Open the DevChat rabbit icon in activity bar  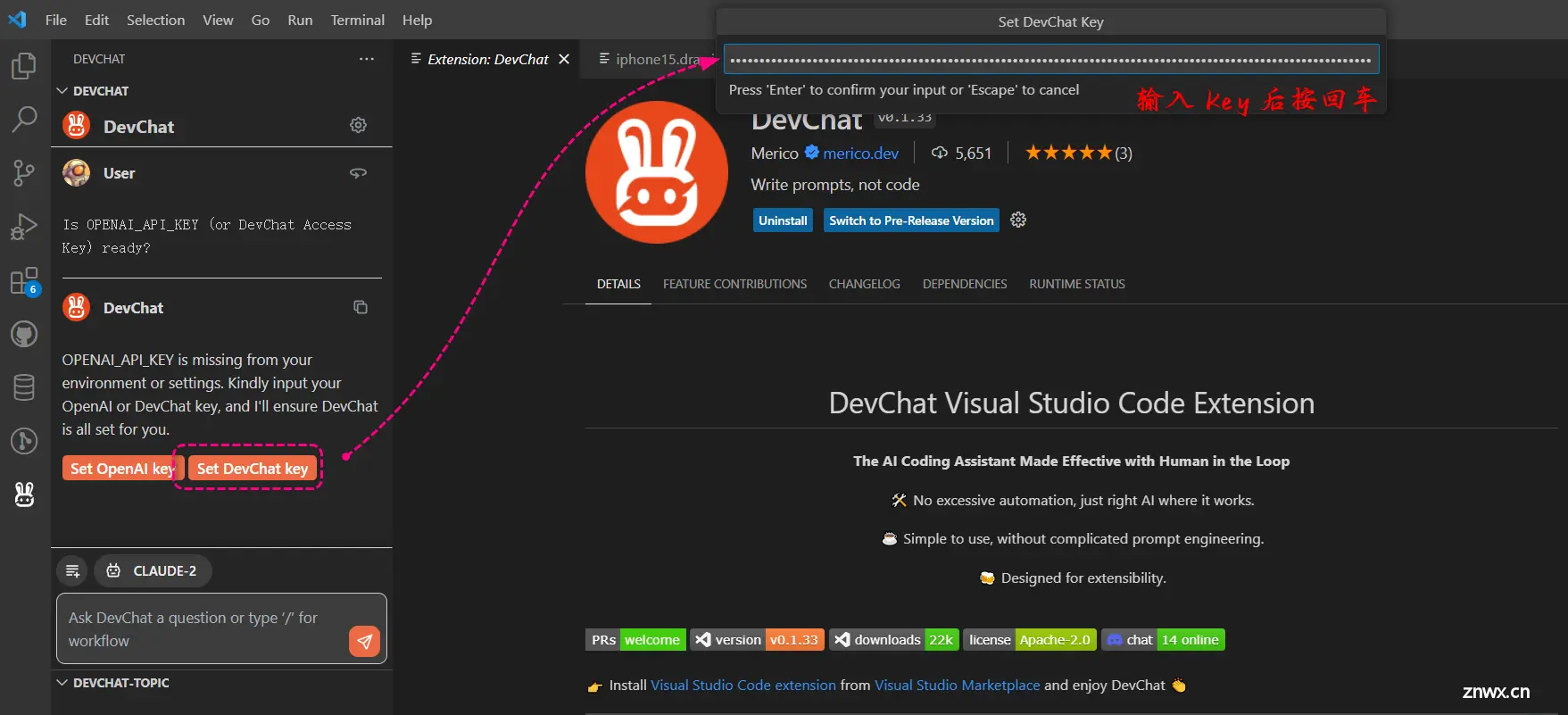(24, 495)
